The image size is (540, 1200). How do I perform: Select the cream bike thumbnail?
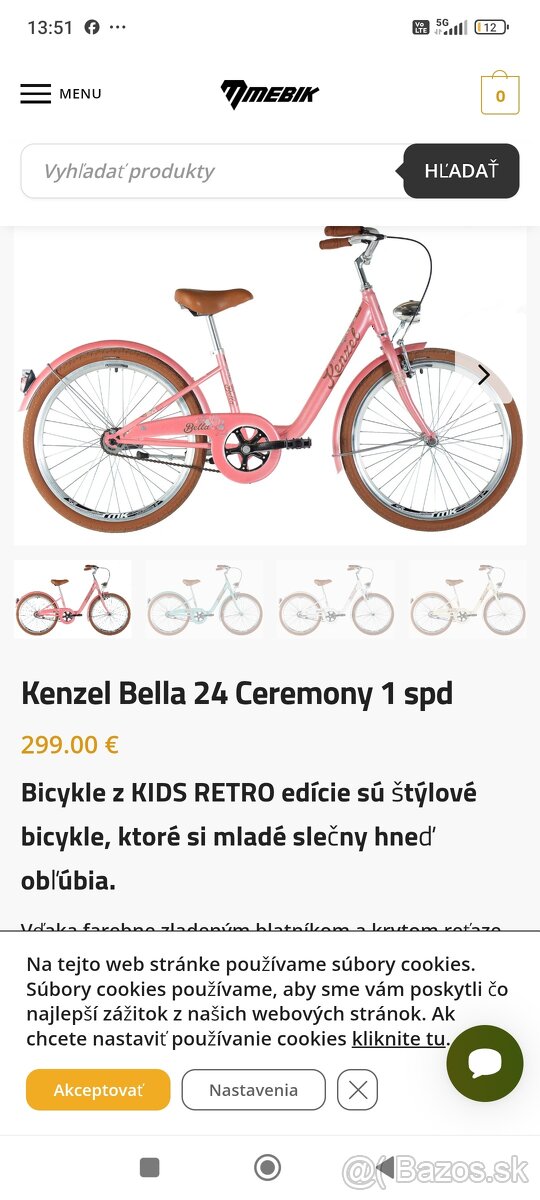[x=467, y=599]
